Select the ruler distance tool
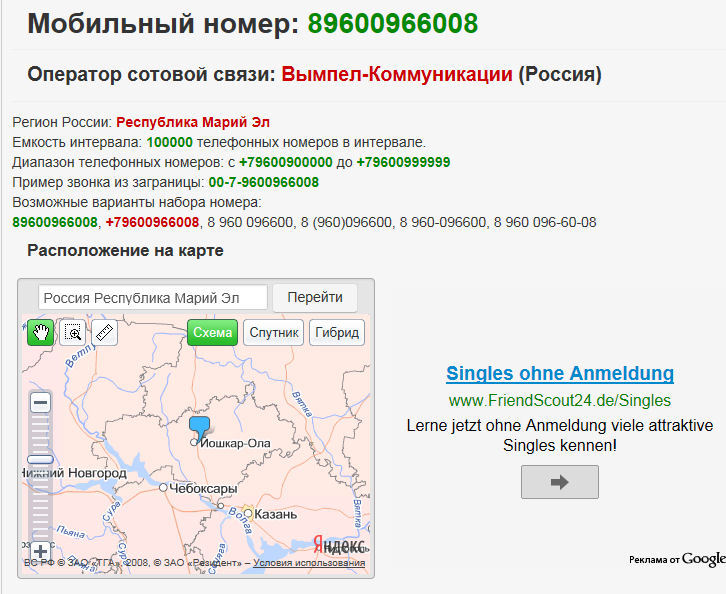This screenshot has height=594, width=726. tap(105, 332)
